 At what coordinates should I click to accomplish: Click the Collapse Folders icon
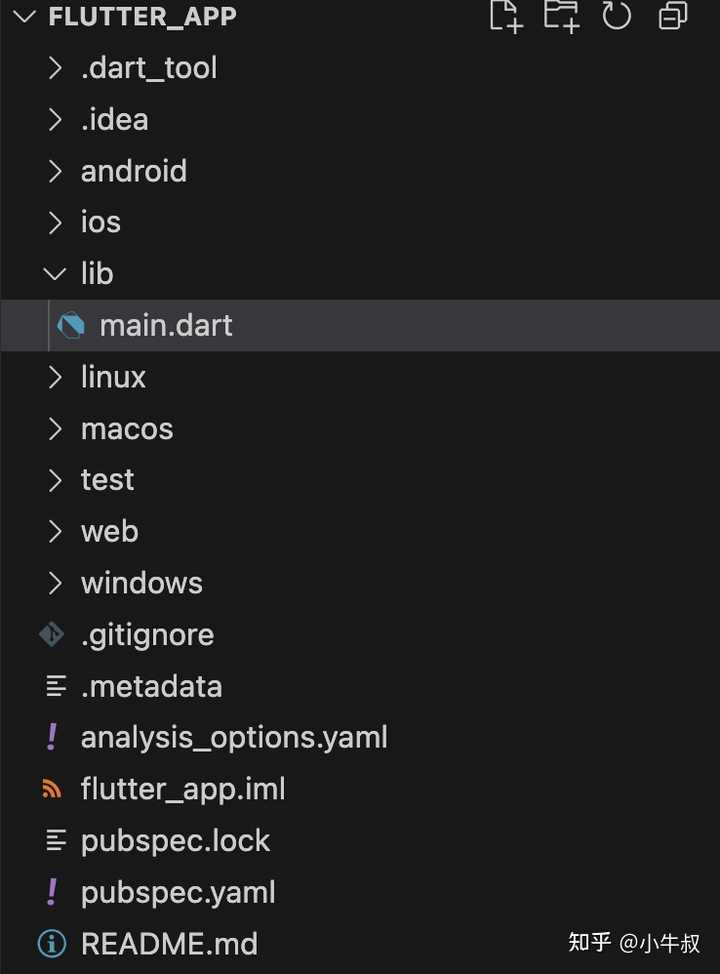pyautogui.click(x=672, y=16)
